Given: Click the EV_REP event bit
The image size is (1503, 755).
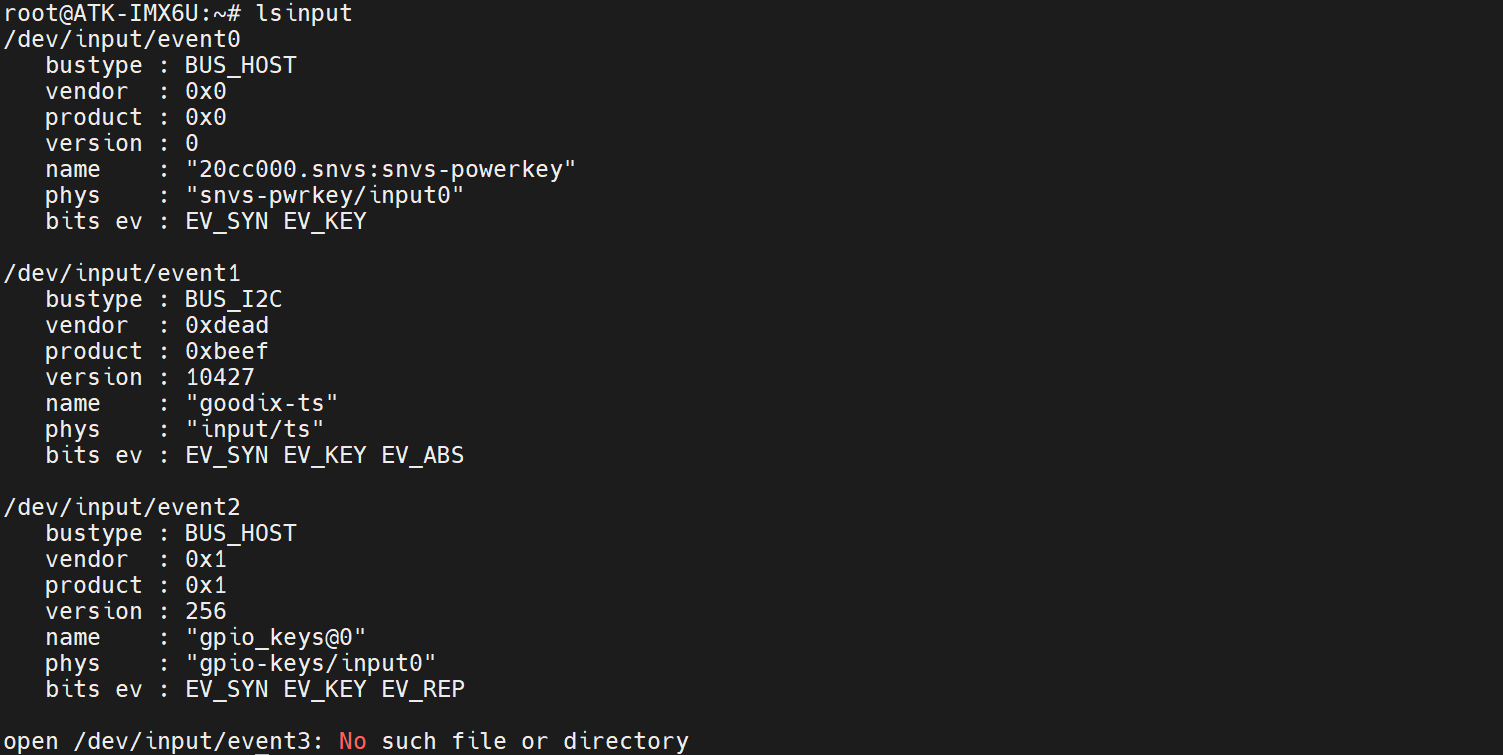Looking at the screenshot, I should pos(423,690).
